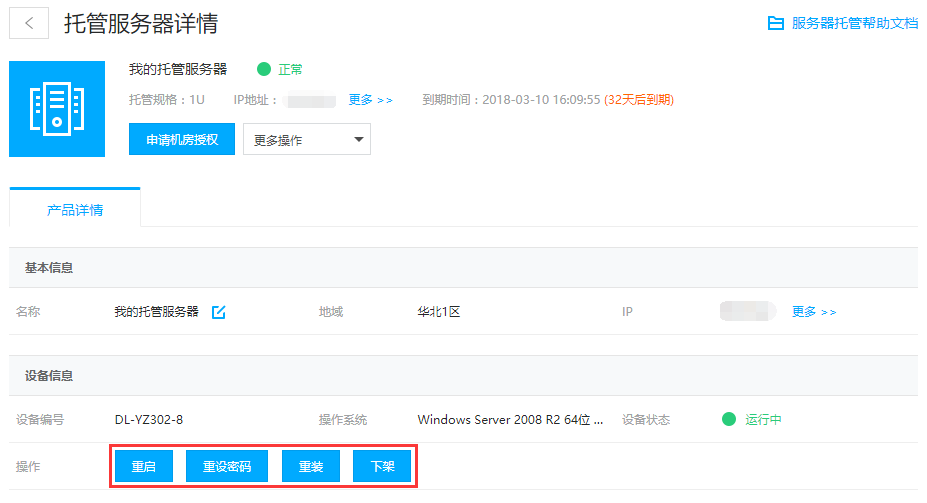Click the green 正常 status indicator
Viewport: 927px width, 503px height.
click(x=280, y=70)
